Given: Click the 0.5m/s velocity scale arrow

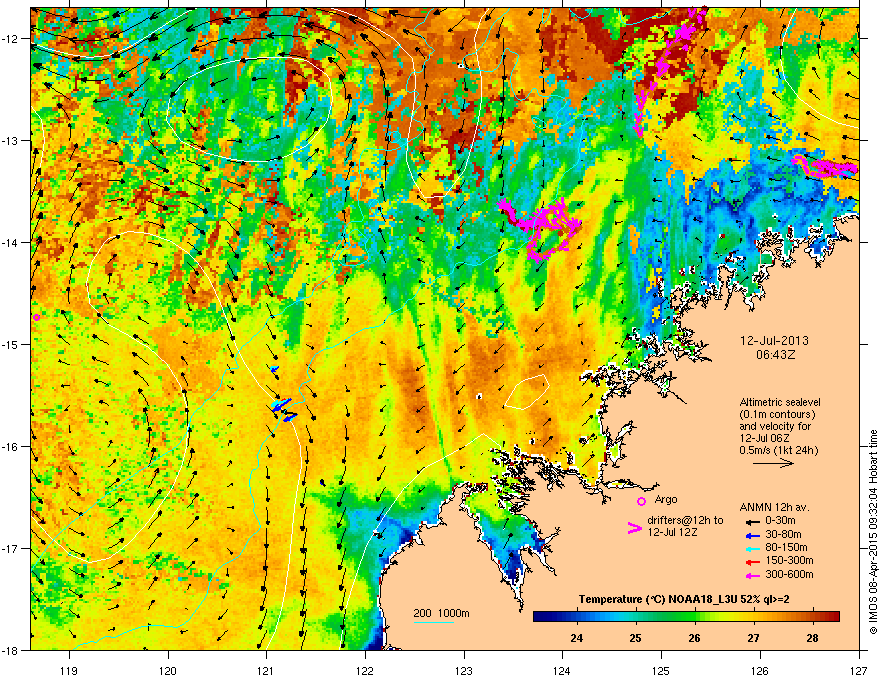Looking at the screenshot, I should point(773,463).
